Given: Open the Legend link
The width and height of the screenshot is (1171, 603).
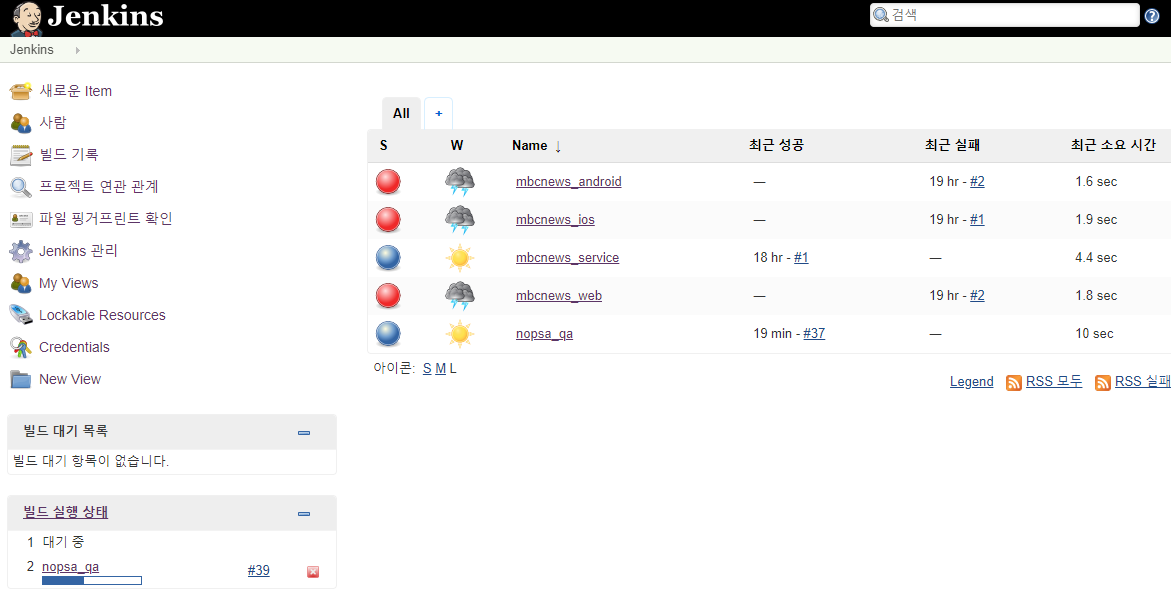Looking at the screenshot, I should coord(972,382).
